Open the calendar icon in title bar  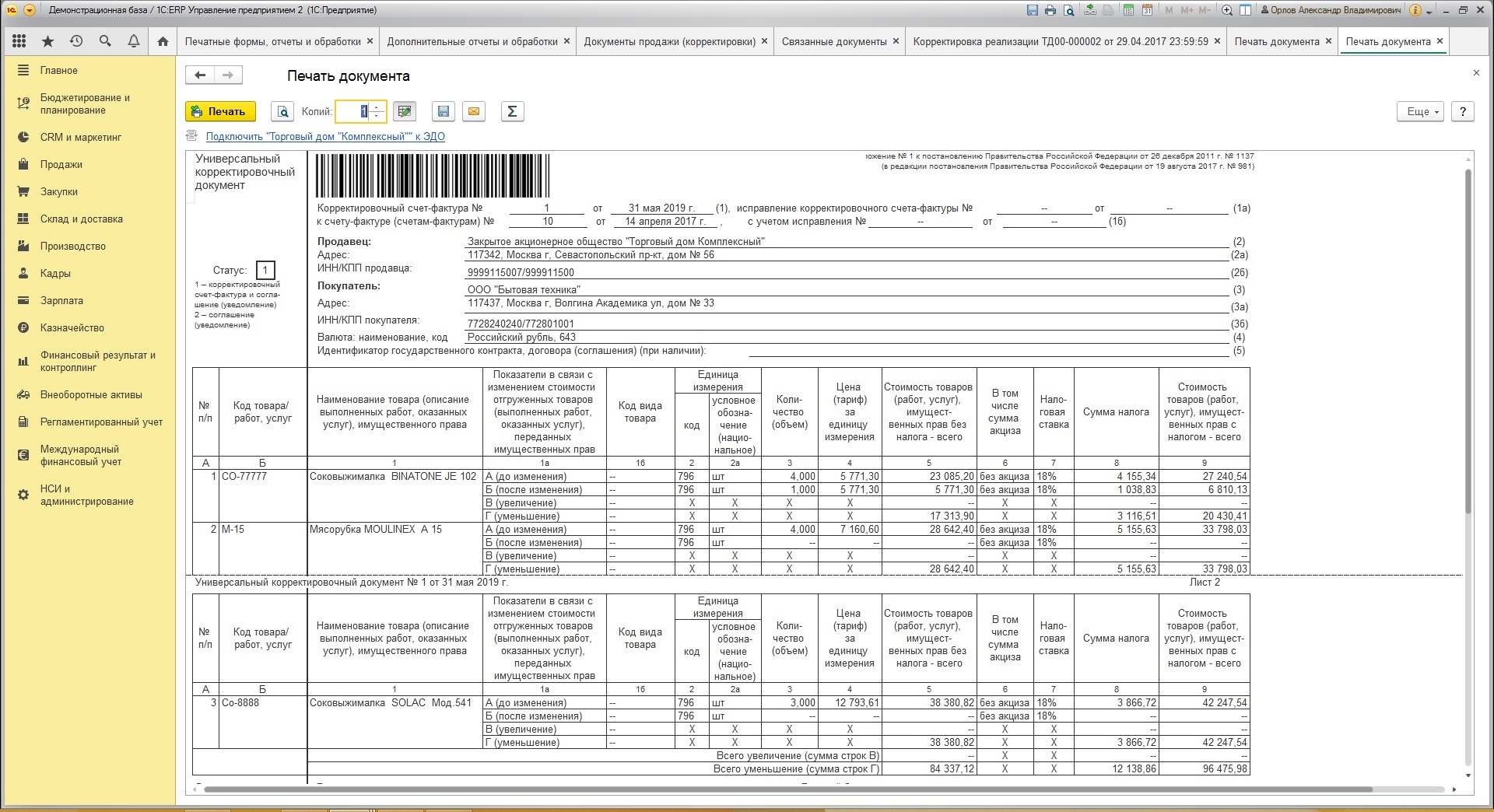tap(1147, 10)
